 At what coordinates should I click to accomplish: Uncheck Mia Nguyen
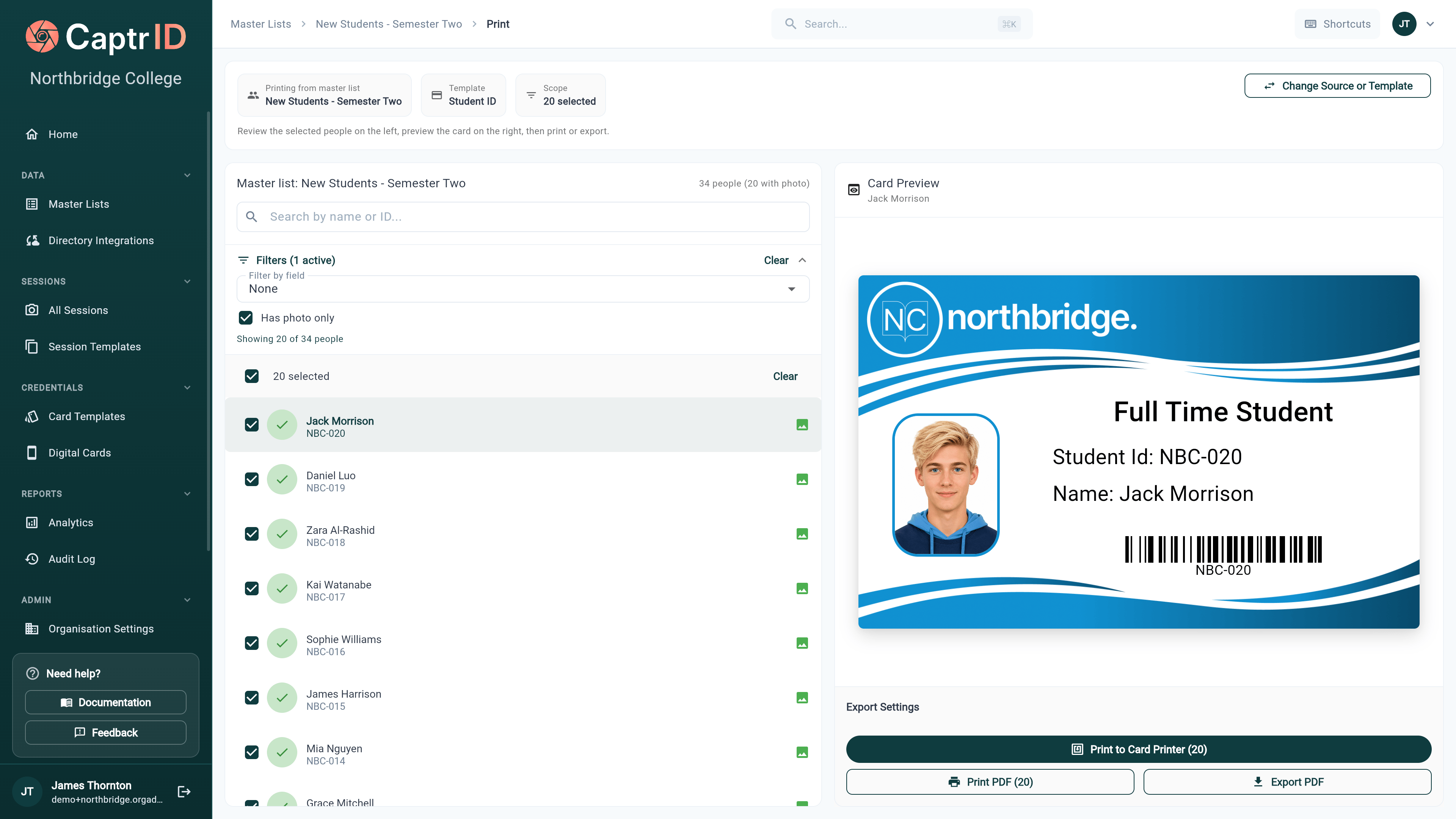pyautogui.click(x=251, y=752)
